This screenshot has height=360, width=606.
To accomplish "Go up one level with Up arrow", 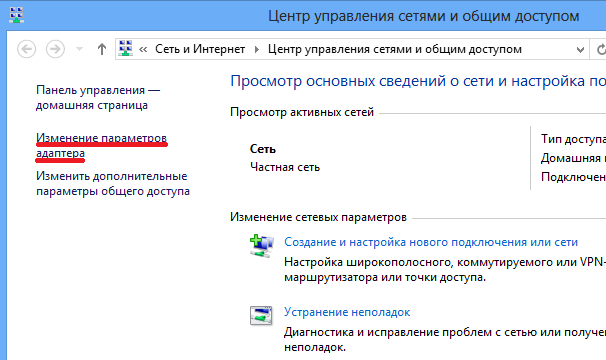I will pos(102,49).
